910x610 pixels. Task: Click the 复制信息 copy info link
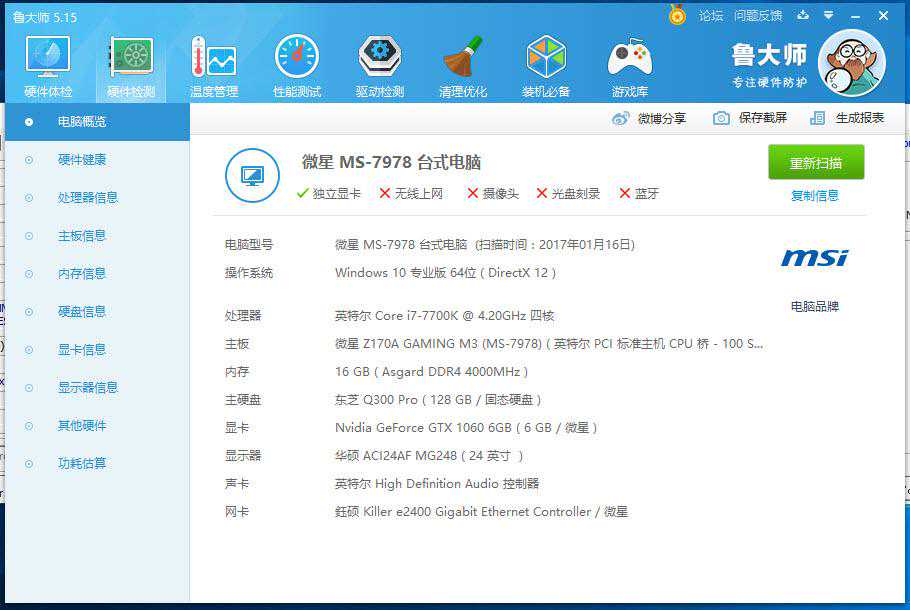[815, 196]
